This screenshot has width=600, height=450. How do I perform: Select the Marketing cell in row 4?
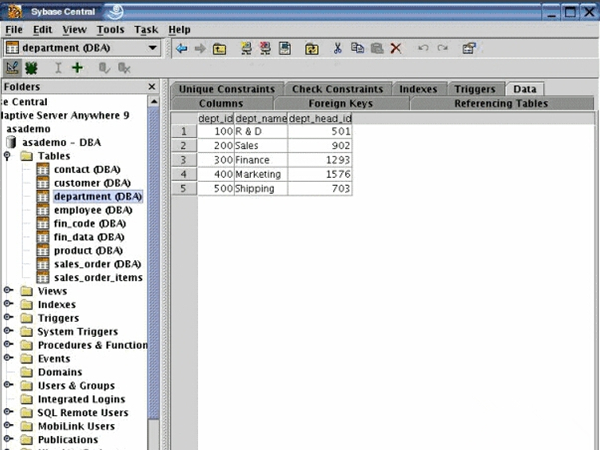click(260, 174)
